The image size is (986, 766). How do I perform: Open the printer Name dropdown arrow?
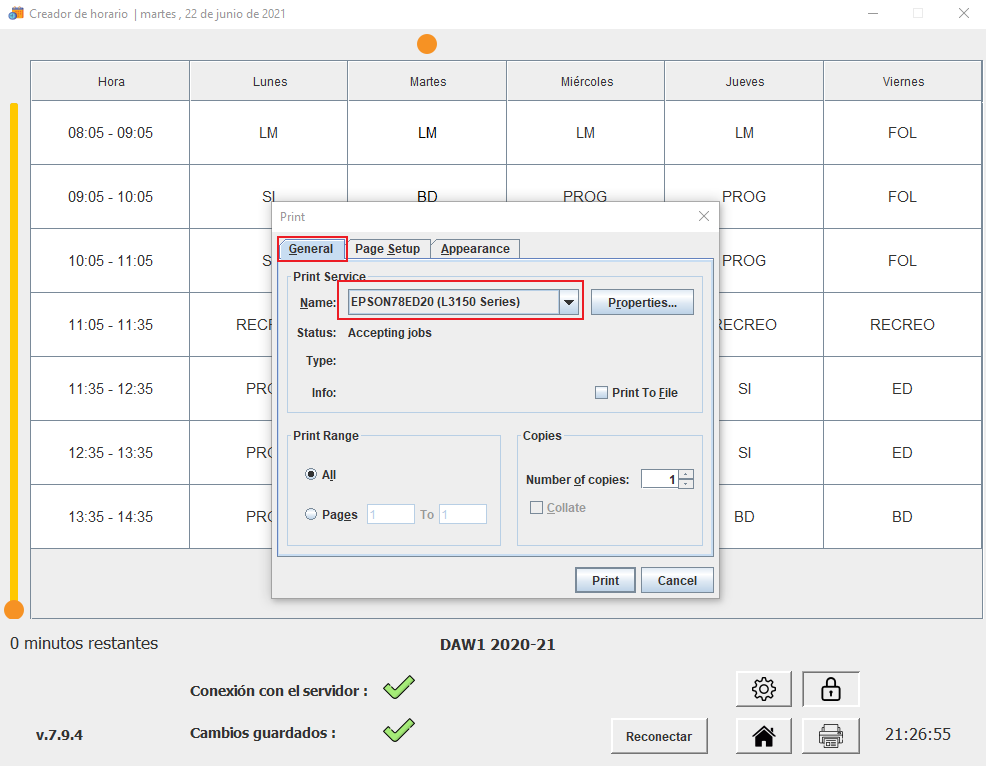tap(569, 302)
